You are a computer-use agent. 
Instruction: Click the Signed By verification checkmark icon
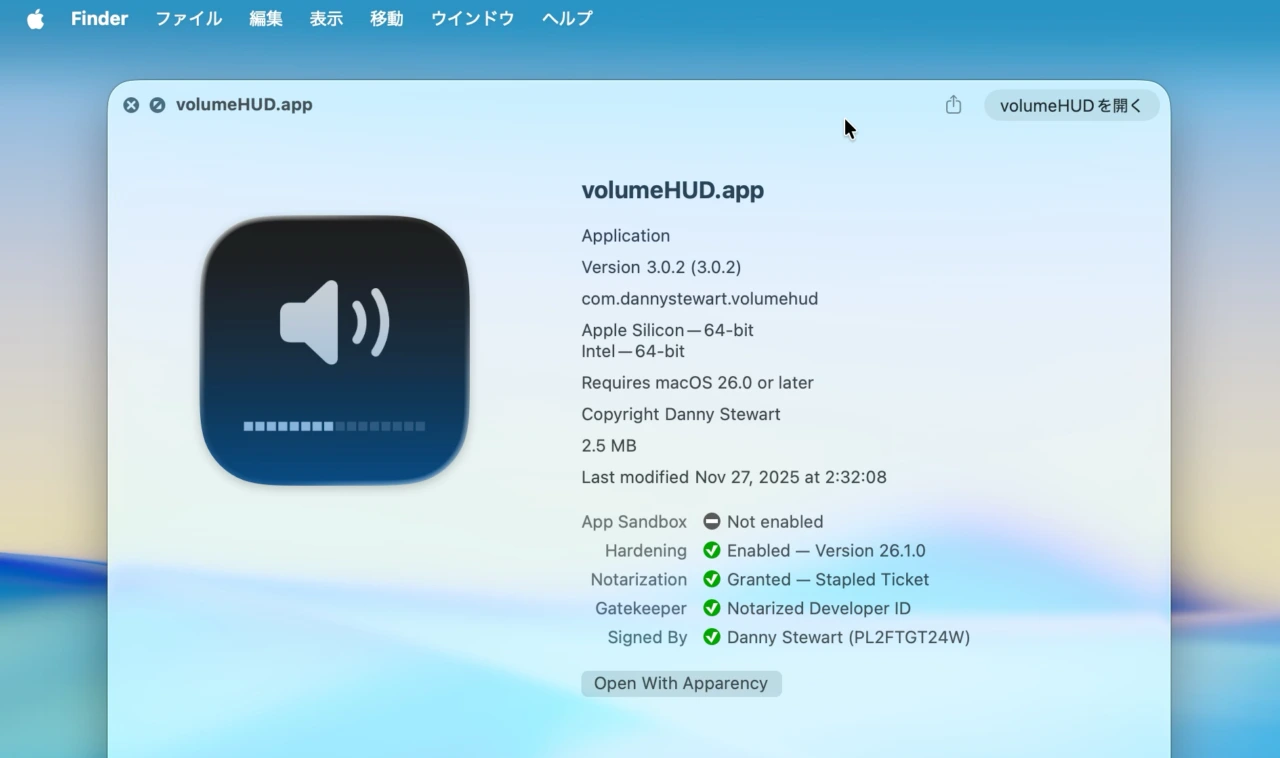pyautogui.click(x=712, y=637)
